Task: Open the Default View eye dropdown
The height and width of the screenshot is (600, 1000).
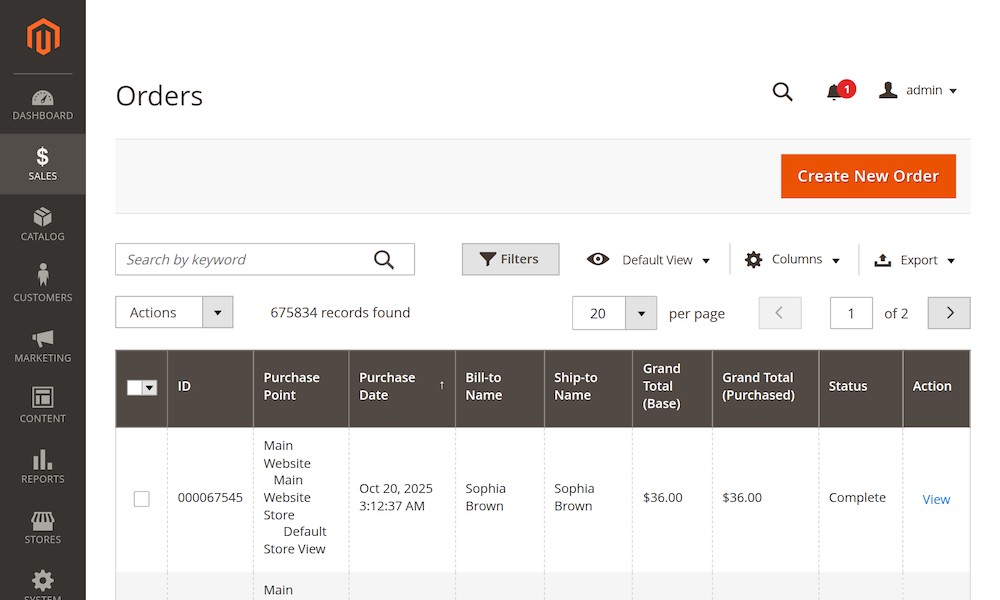Action: point(649,260)
